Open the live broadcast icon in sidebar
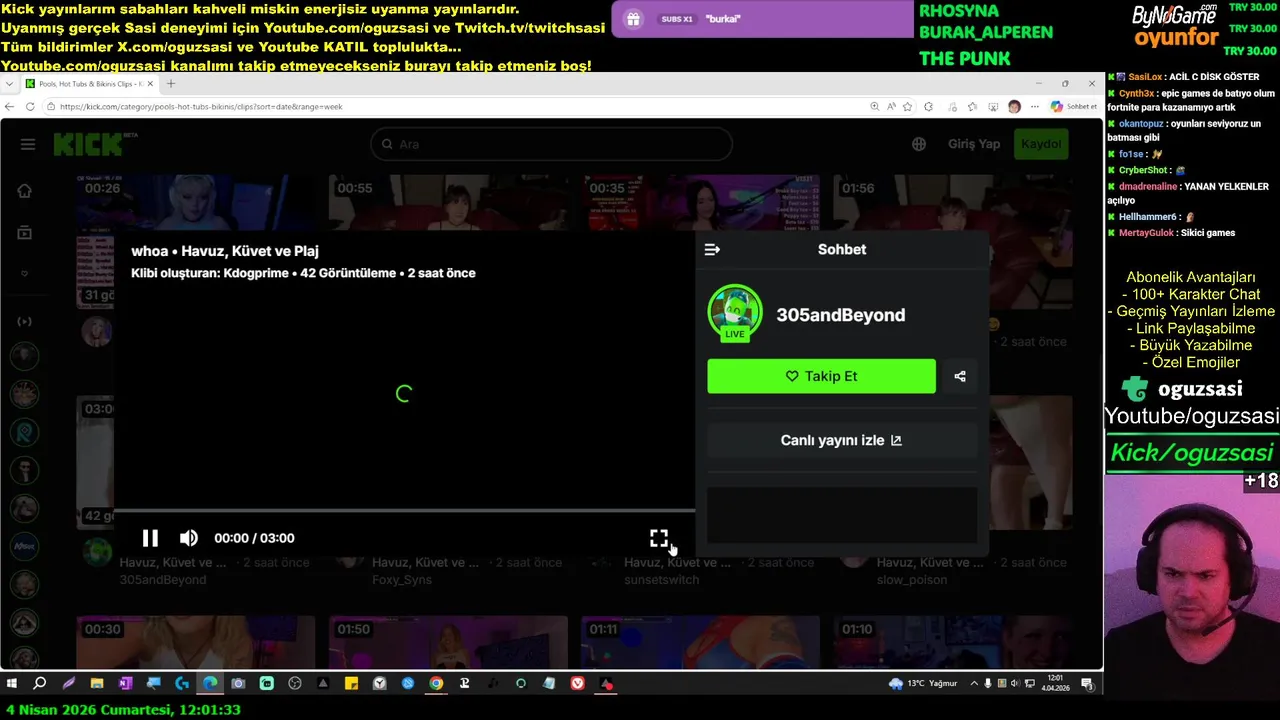1280x720 pixels. tap(25, 321)
